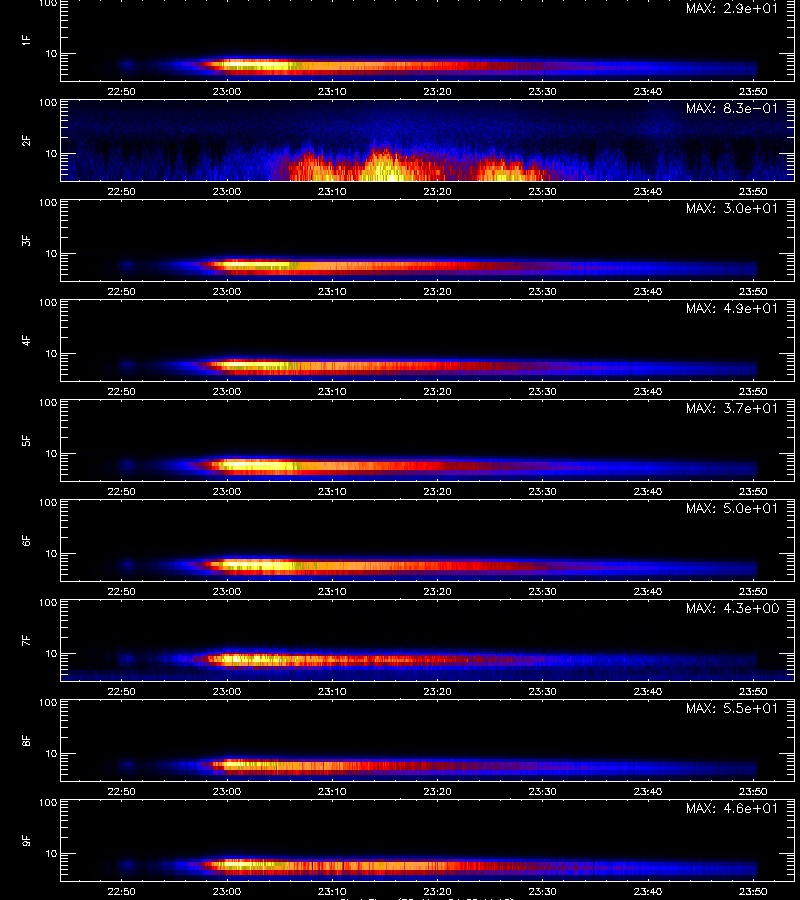The height and width of the screenshot is (900, 800).
Task: Click the 10 y-axis label of 4F panel
Action: click(51, 354)
